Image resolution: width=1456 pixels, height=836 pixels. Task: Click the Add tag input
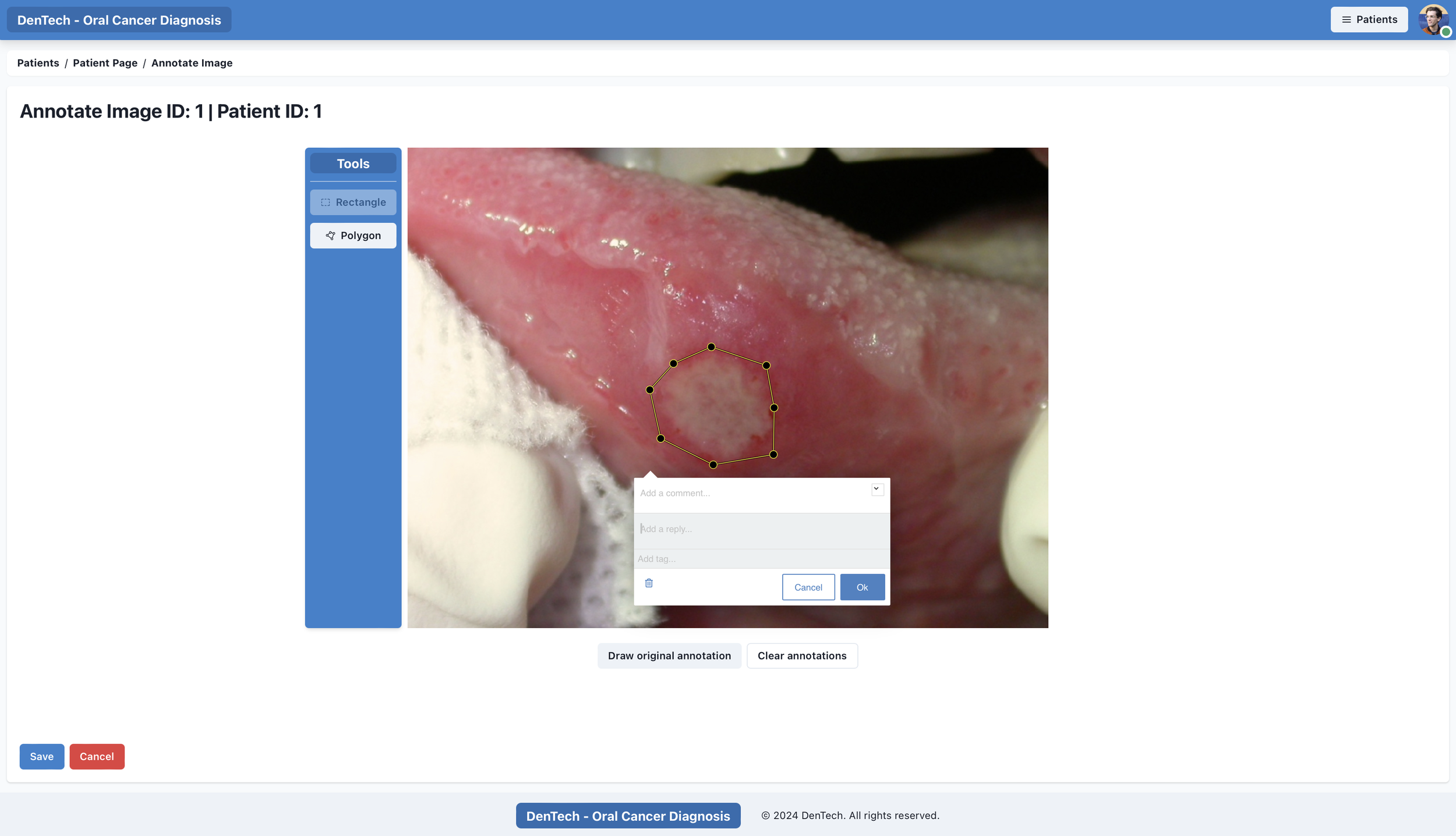[757, 559]
